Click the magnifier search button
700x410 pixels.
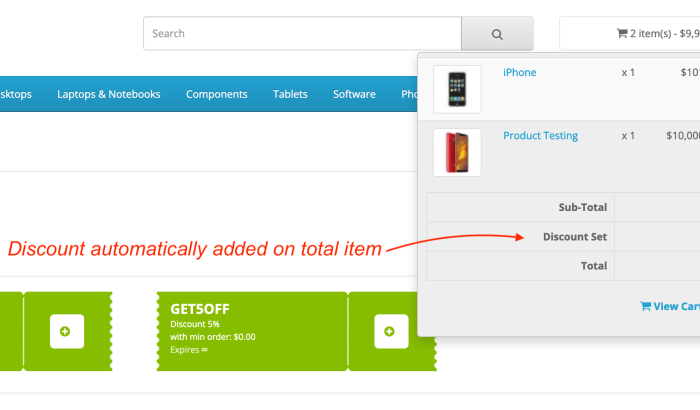[497, 33]
